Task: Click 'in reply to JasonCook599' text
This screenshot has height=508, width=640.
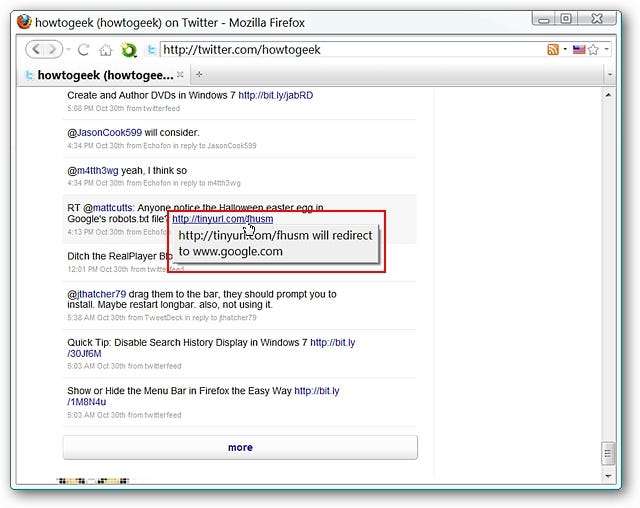Action: (x=214, y=146)
